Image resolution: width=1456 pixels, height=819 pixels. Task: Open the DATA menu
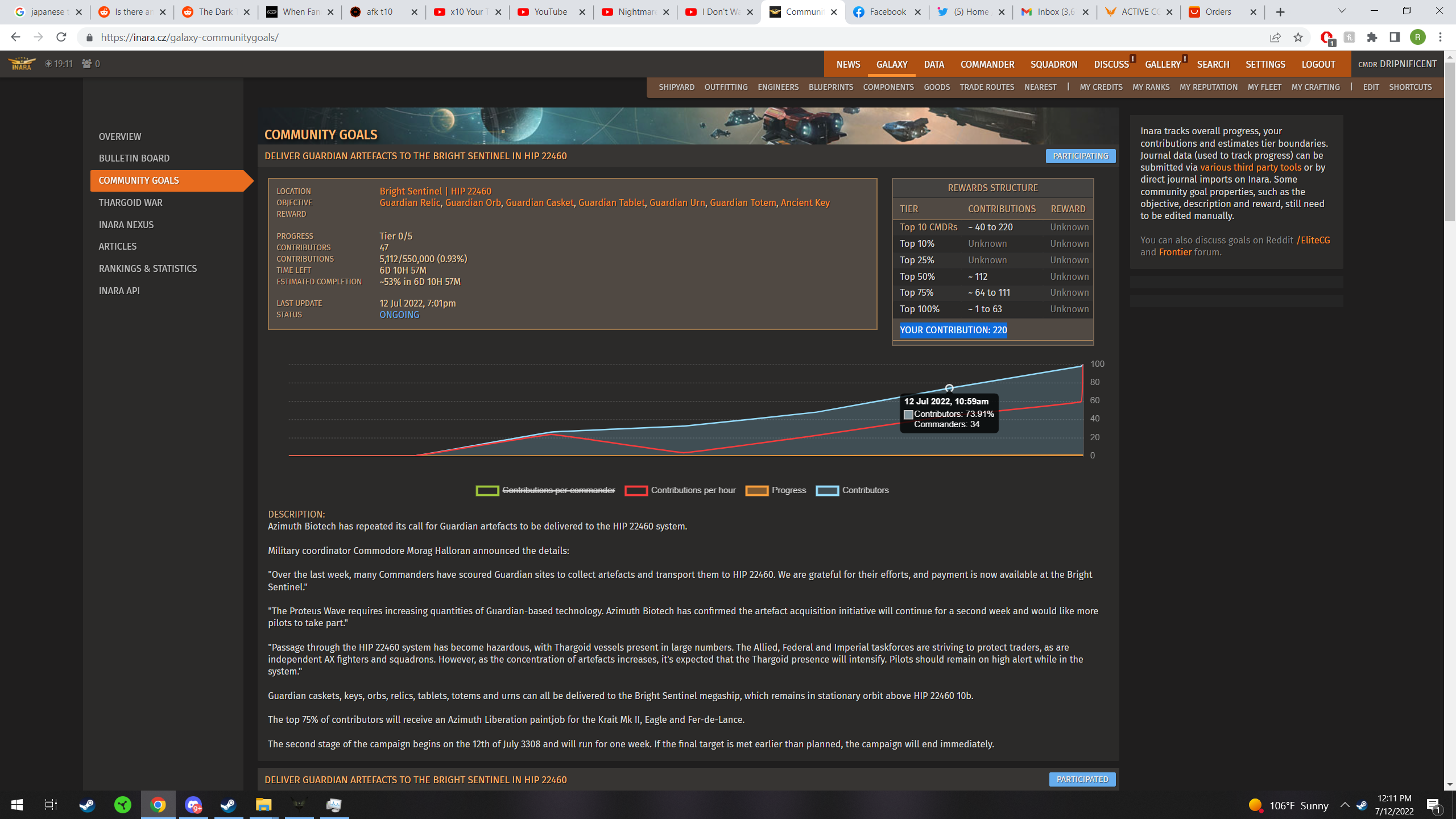[934, 64]
